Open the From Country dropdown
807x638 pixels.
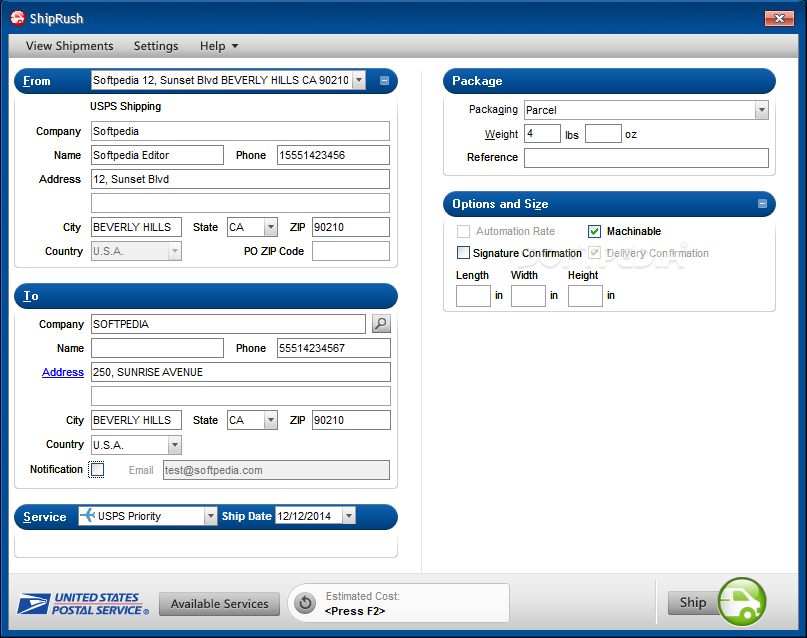175,251
